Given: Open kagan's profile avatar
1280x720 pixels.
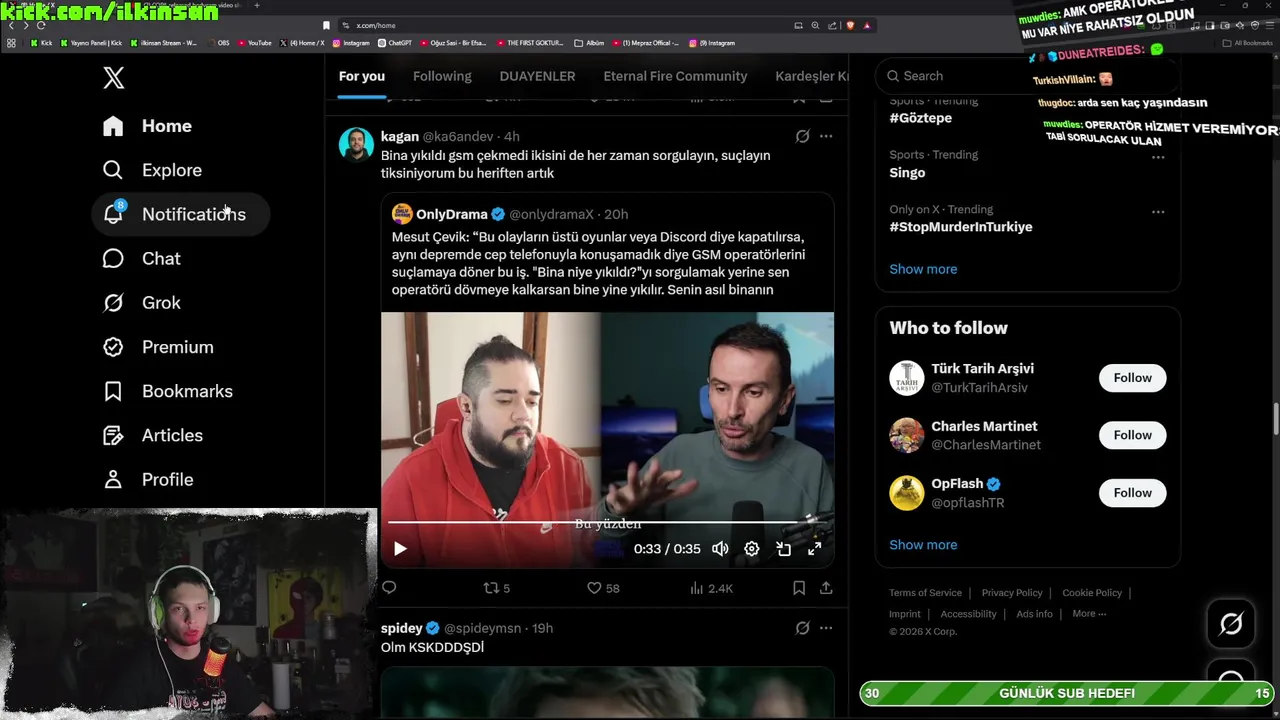Looking at the screenshot, I should point(356,144).
